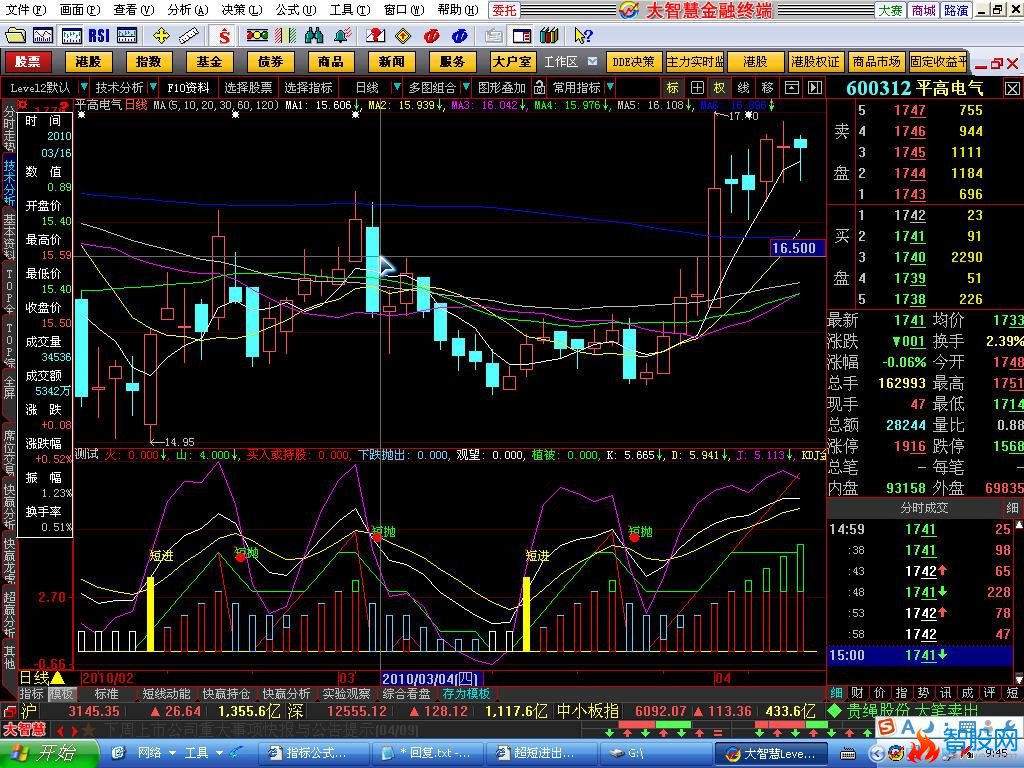The height and width of the screenshot is (768, 1024).
Task: Open the 多图组合 dropdown arrow
Action: [x=466, y=87]
